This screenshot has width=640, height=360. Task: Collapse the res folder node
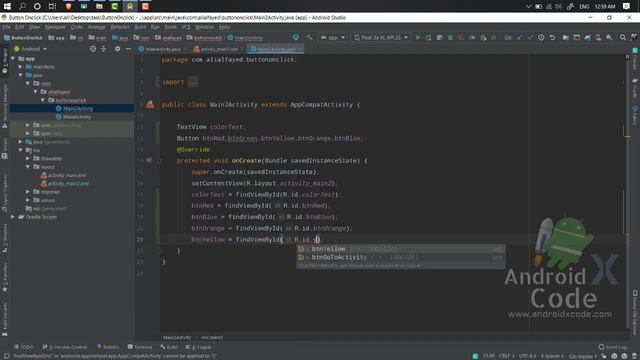pos(20,150)
